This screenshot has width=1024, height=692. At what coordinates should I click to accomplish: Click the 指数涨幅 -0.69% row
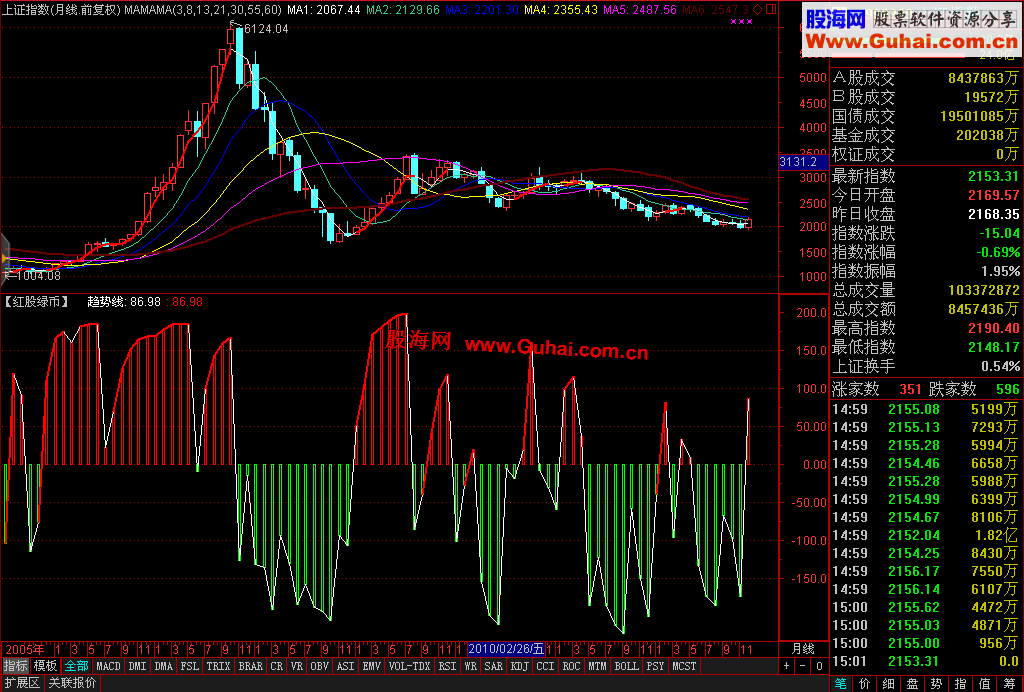(x=925, y=252)
